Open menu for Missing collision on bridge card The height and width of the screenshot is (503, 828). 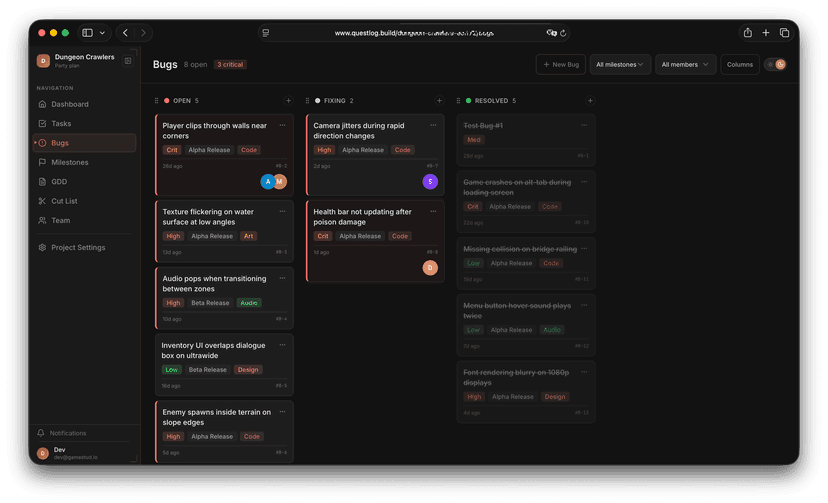(x=585, y=249)
